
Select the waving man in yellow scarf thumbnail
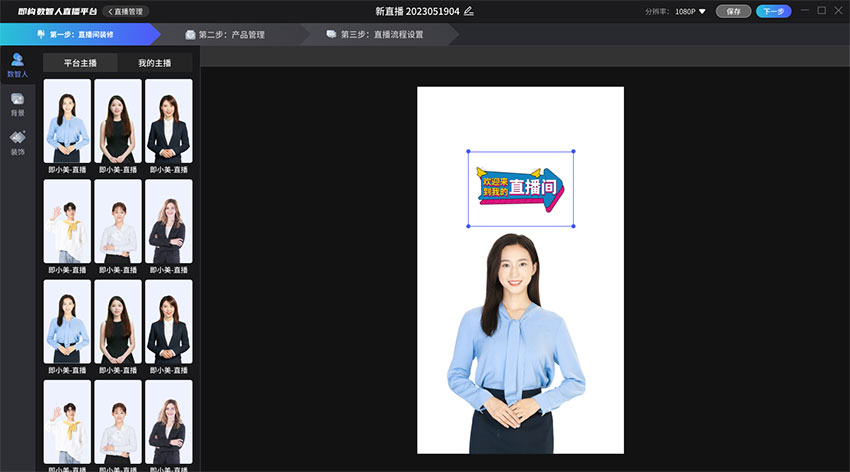click(67, 221)
